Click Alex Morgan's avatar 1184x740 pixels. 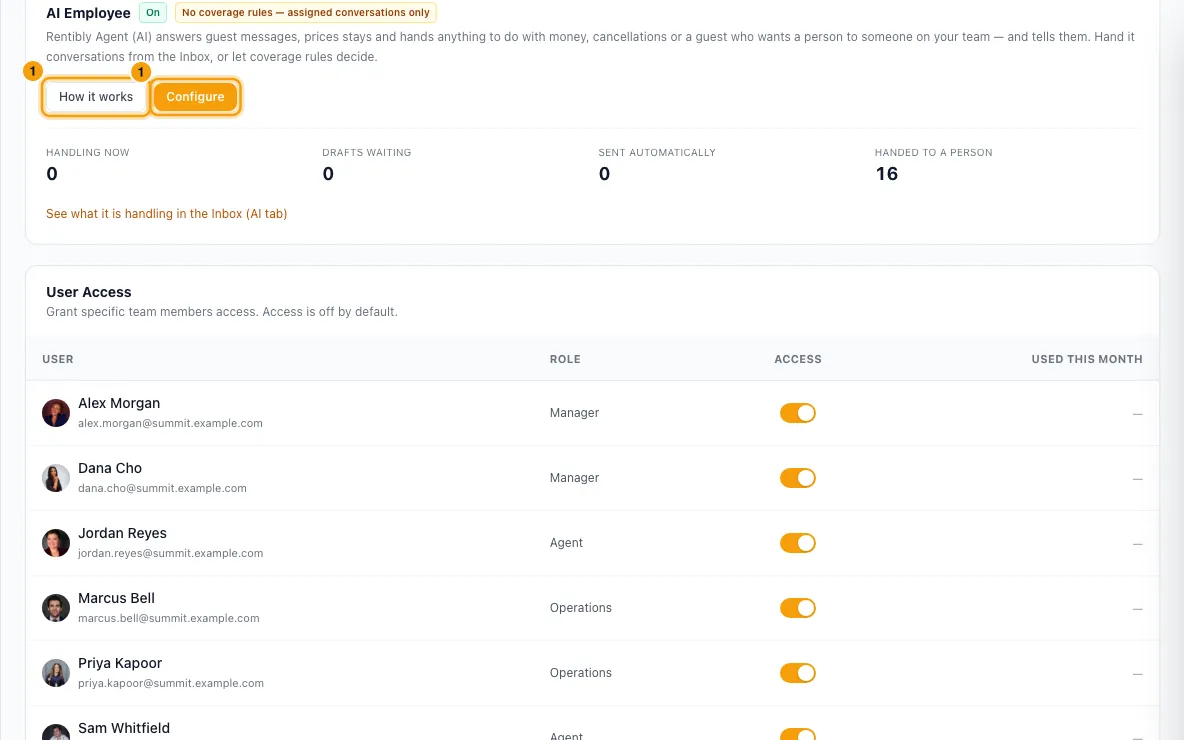coord(56,413)
